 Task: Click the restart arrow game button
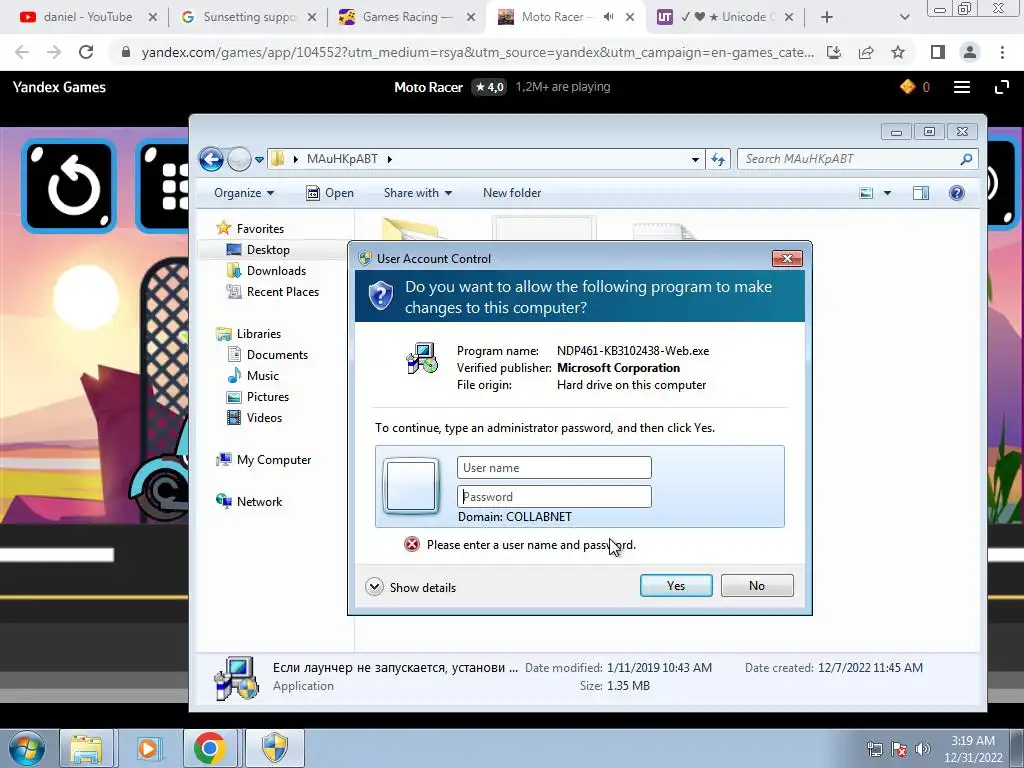(x=69, y=186)
